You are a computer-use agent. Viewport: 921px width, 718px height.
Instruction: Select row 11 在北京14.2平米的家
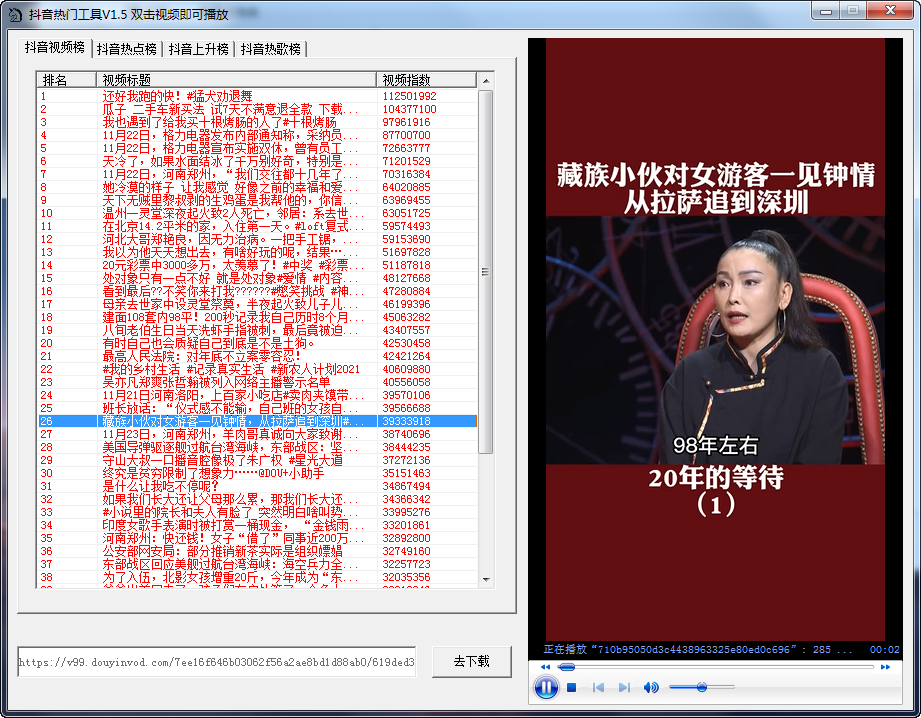257,226
